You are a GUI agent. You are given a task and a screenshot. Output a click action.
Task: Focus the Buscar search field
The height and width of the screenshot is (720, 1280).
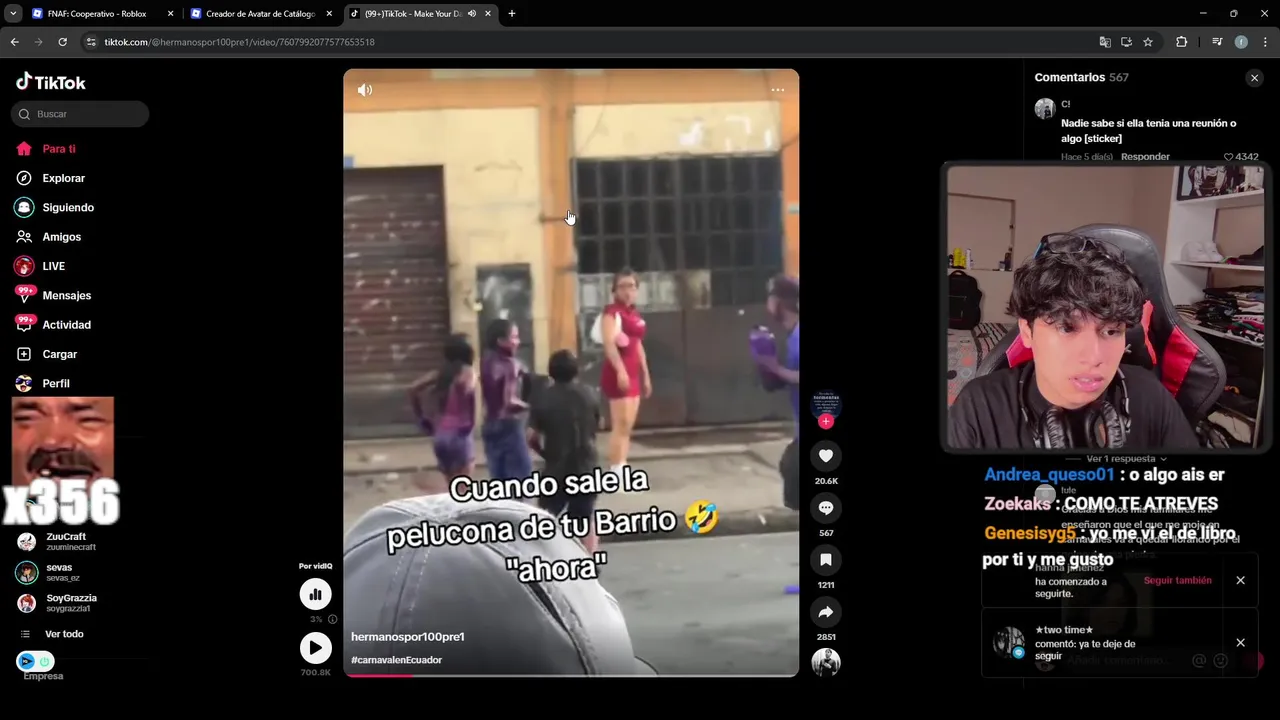(80, 114)
